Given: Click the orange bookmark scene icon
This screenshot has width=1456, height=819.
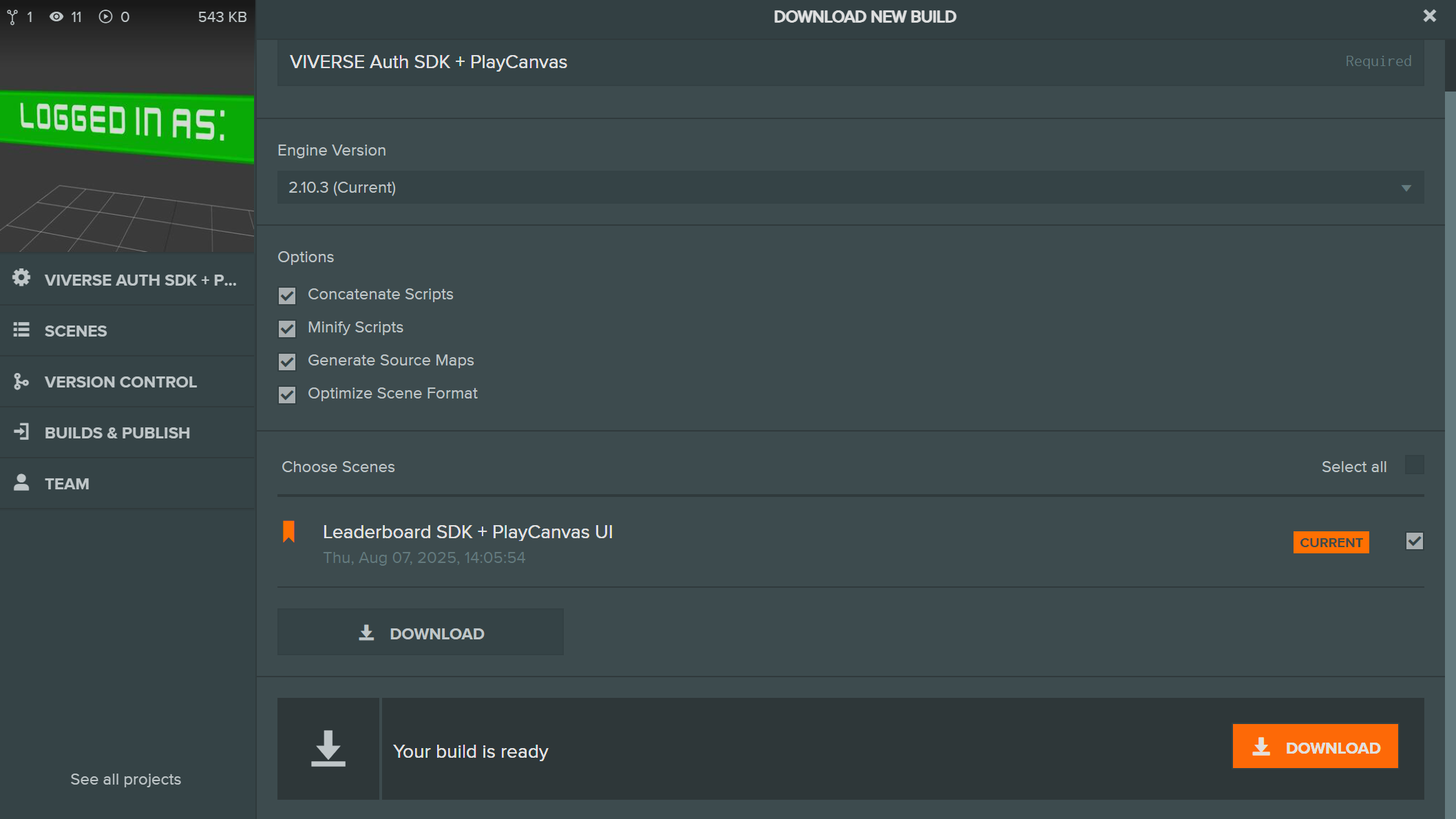Looking at the screenshot, I should click(289, 531).
